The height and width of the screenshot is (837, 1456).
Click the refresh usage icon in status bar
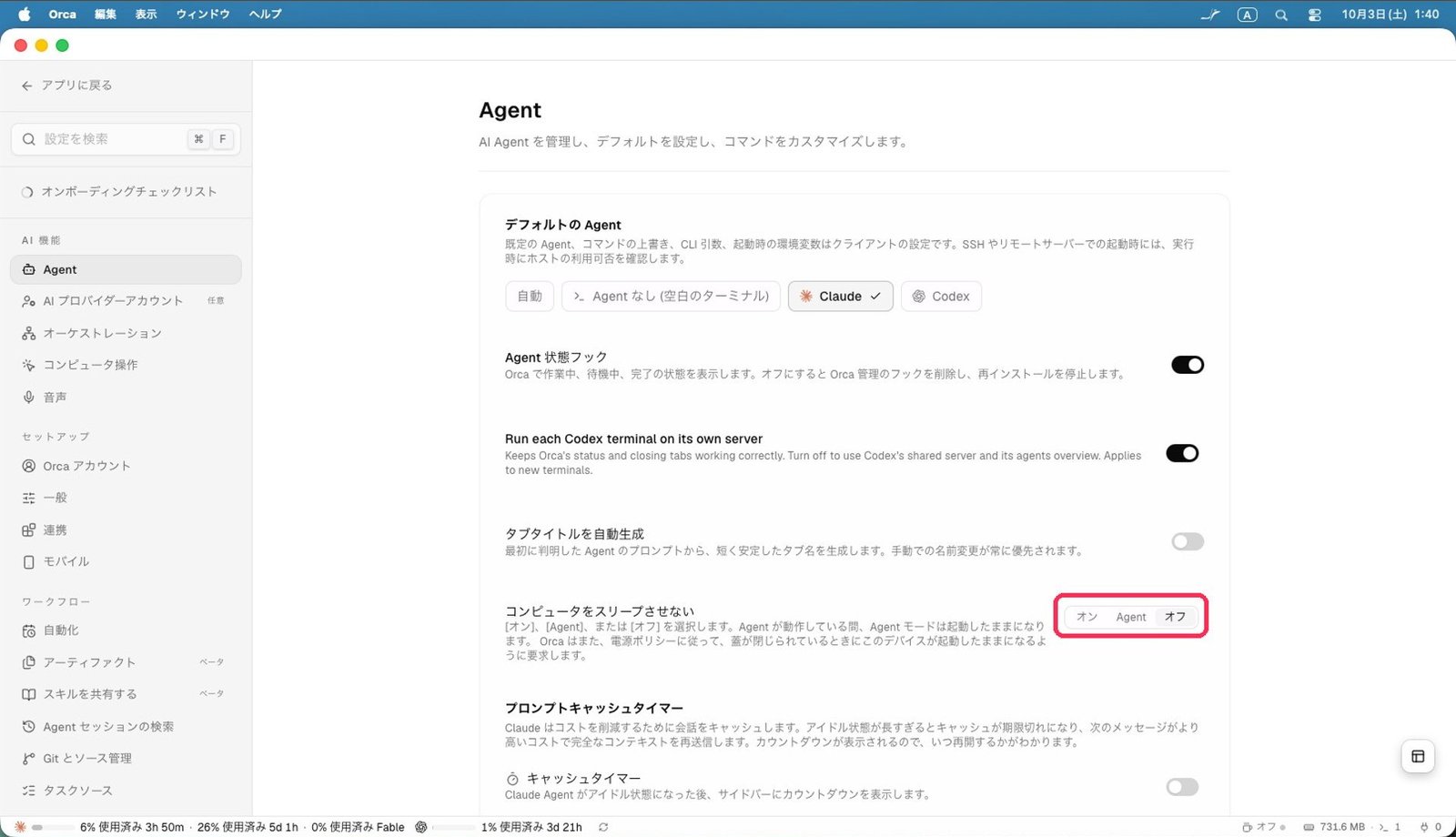(x=603, y=827)
